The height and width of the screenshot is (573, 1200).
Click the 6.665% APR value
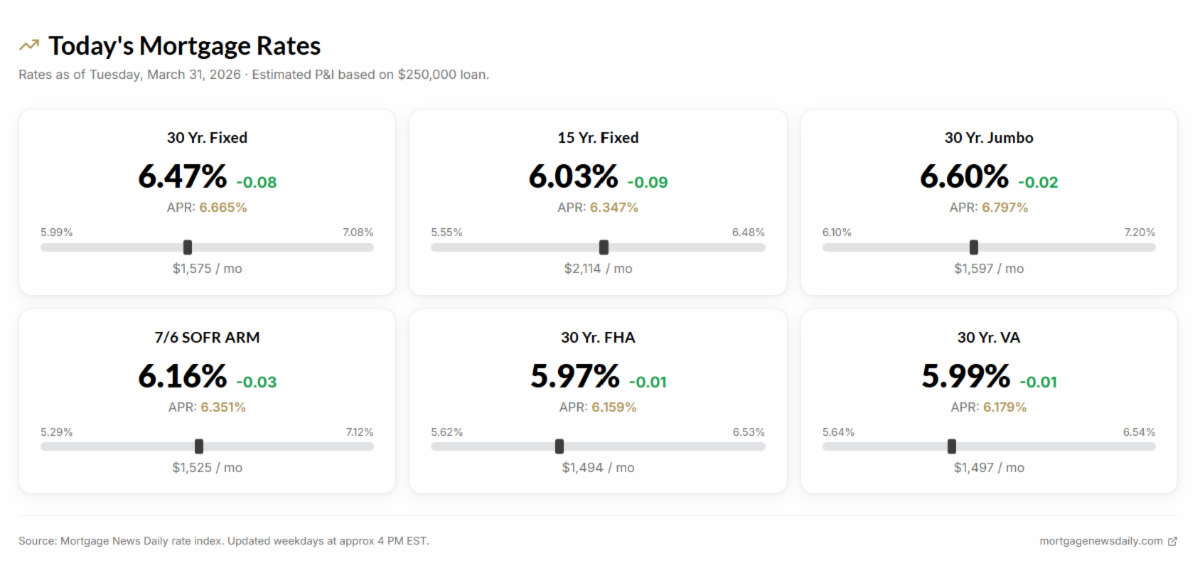coord(223,207)
